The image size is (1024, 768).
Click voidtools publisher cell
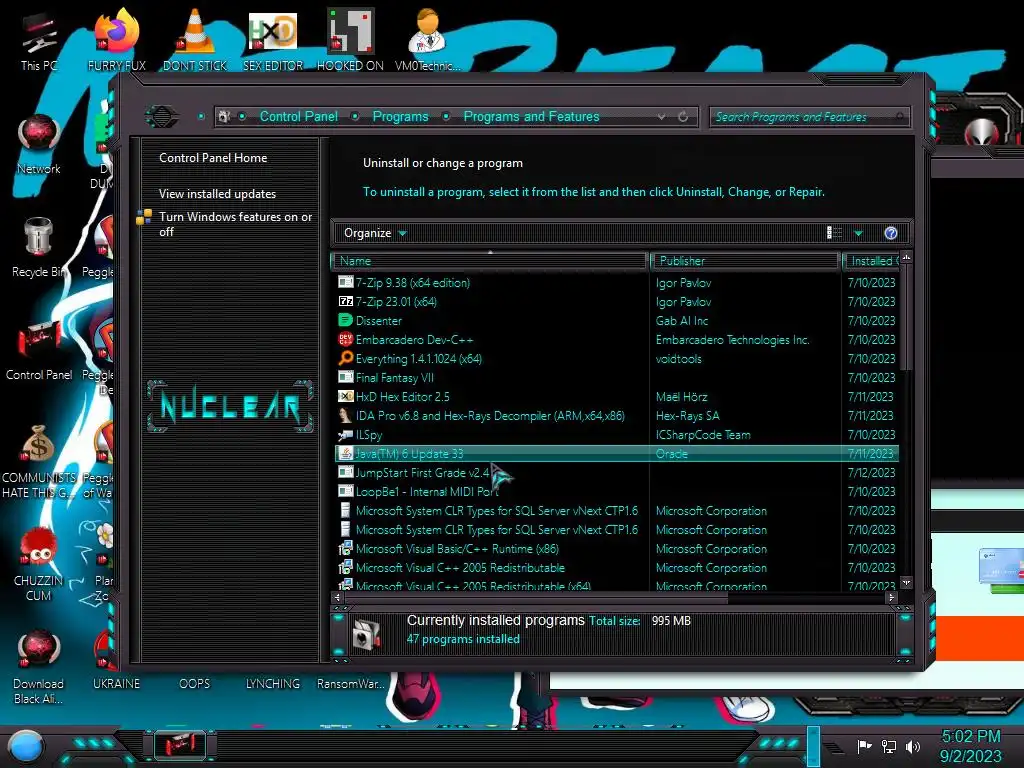pyautogui.click(x=679, y=359)
